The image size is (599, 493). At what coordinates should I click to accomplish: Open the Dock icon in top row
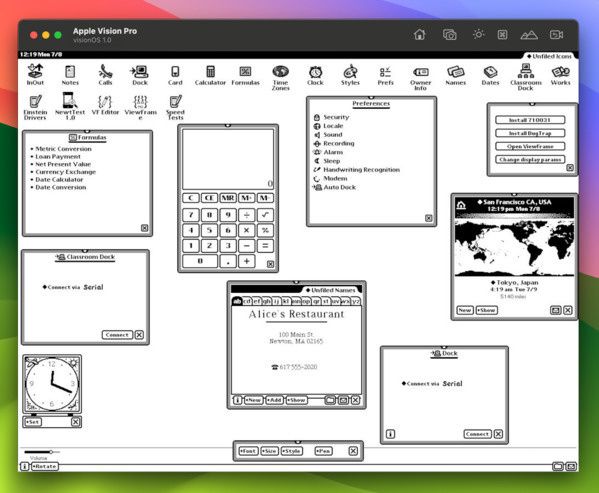(x=140, y=74)
